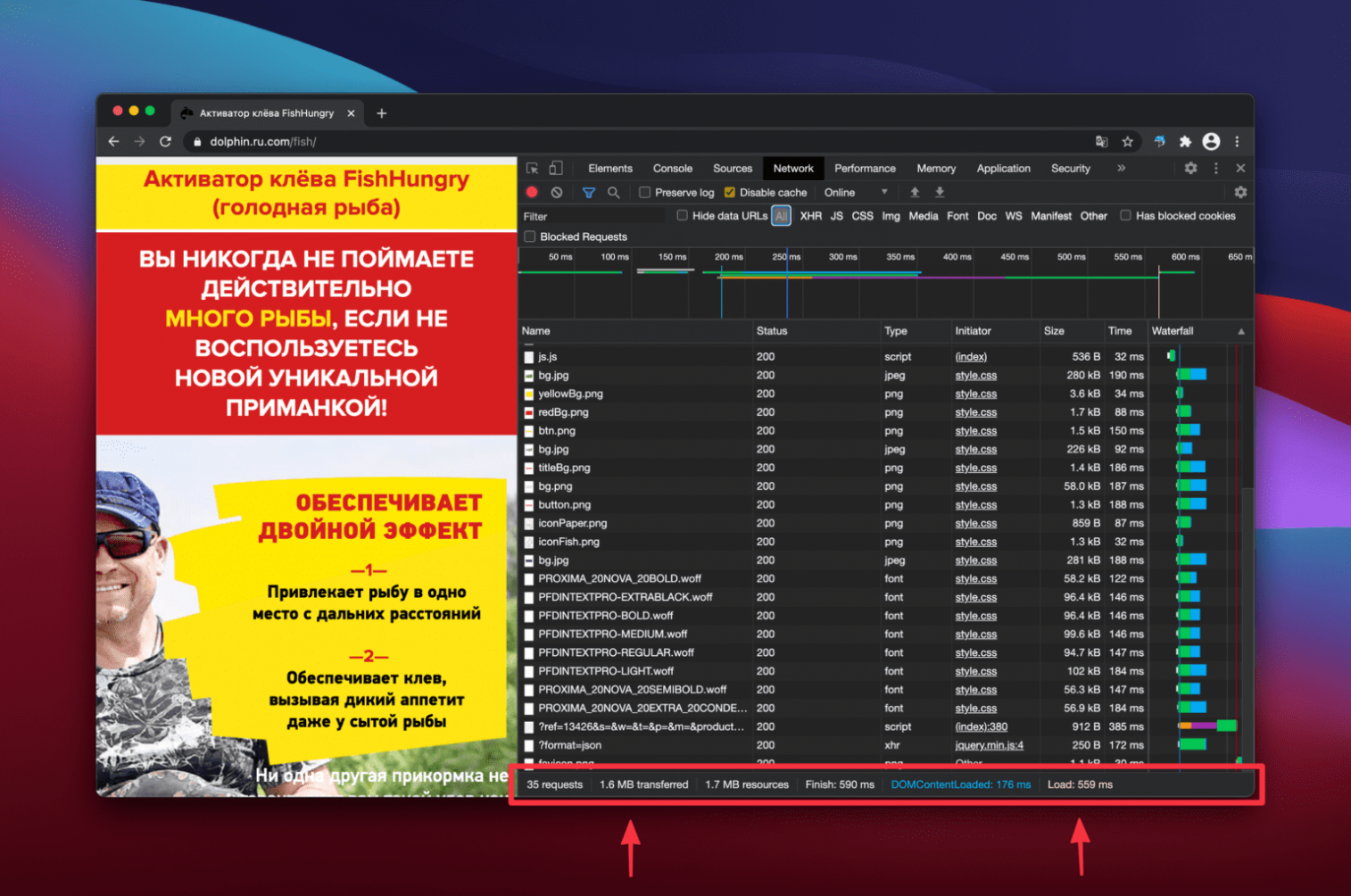Open the Sources tab

pos(733,168)
